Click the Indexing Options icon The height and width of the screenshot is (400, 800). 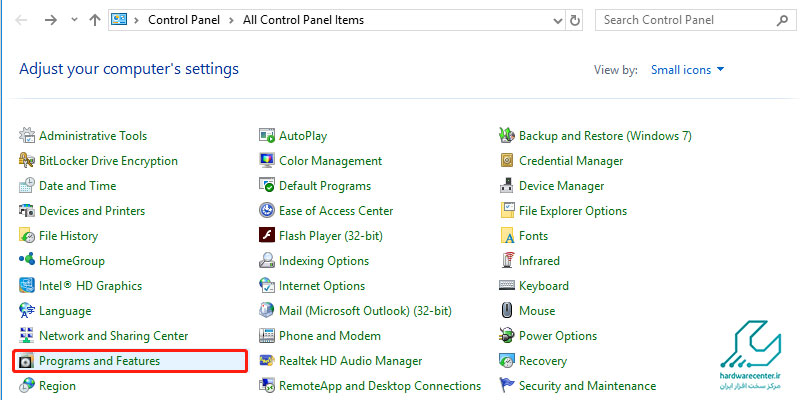pyautogui.click(x=267, y=261)
